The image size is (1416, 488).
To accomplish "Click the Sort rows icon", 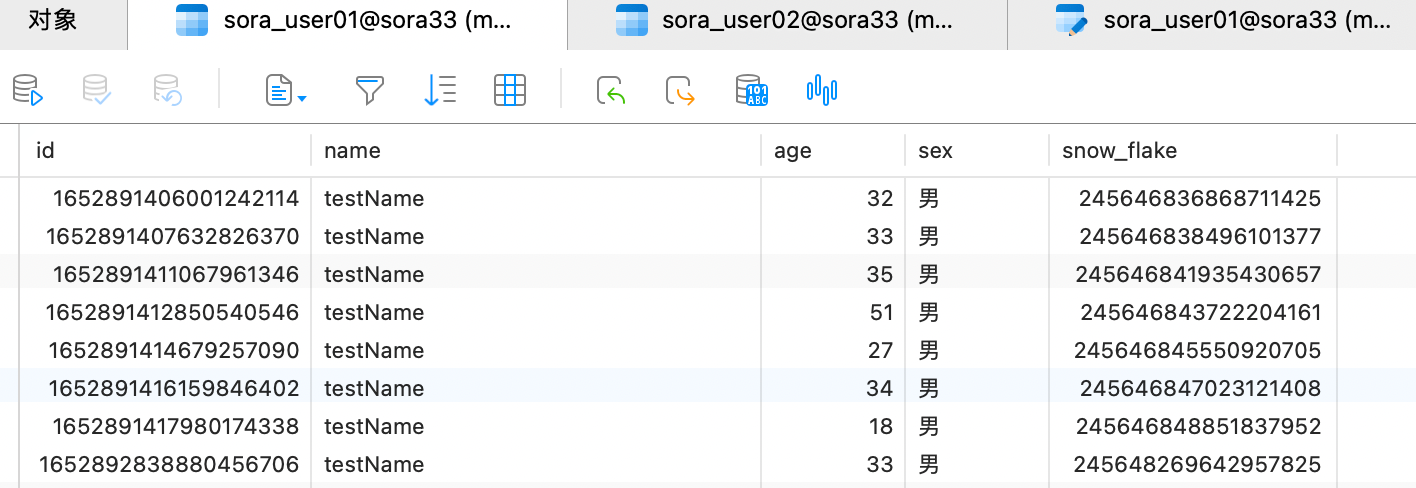I will tap(440, 91).
